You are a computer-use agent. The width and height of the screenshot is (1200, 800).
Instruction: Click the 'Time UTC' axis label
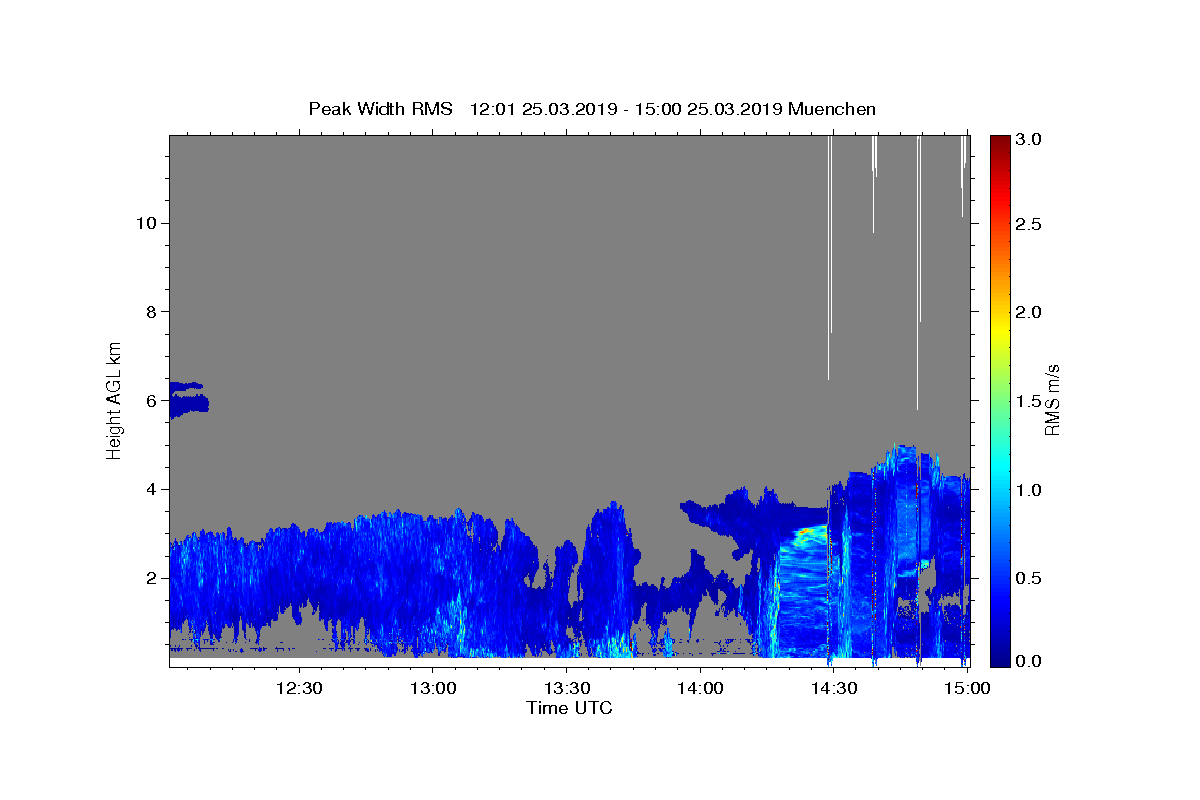(x=569, y=708)
